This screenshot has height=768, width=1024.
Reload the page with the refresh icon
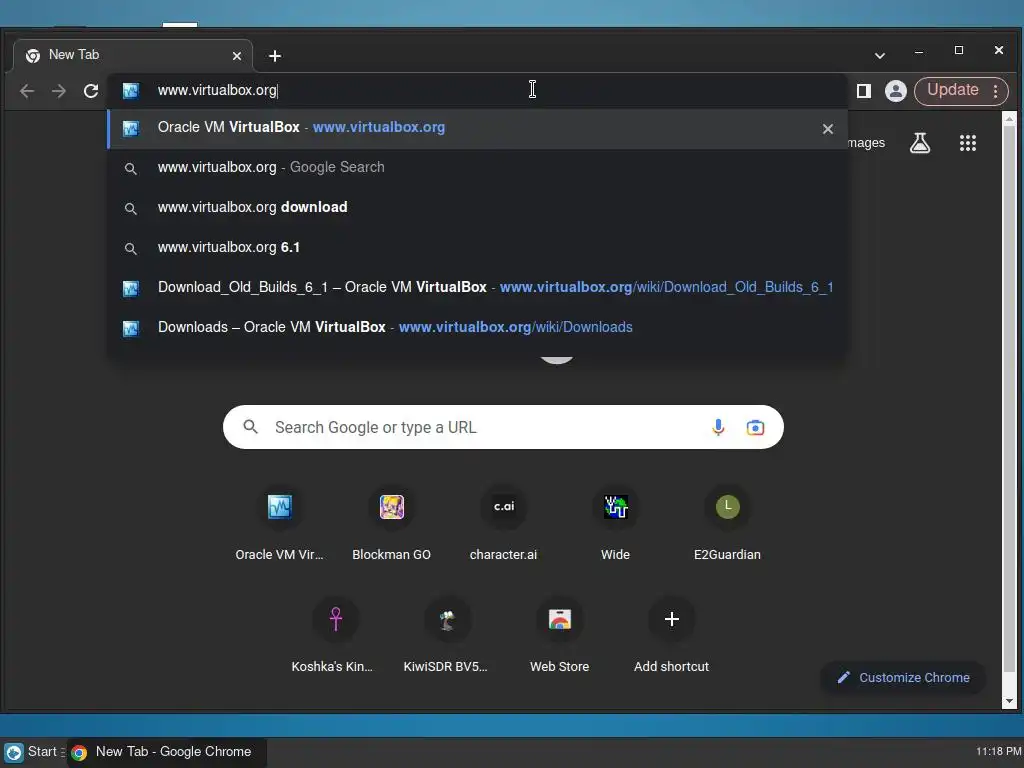[x=91, y=91]
